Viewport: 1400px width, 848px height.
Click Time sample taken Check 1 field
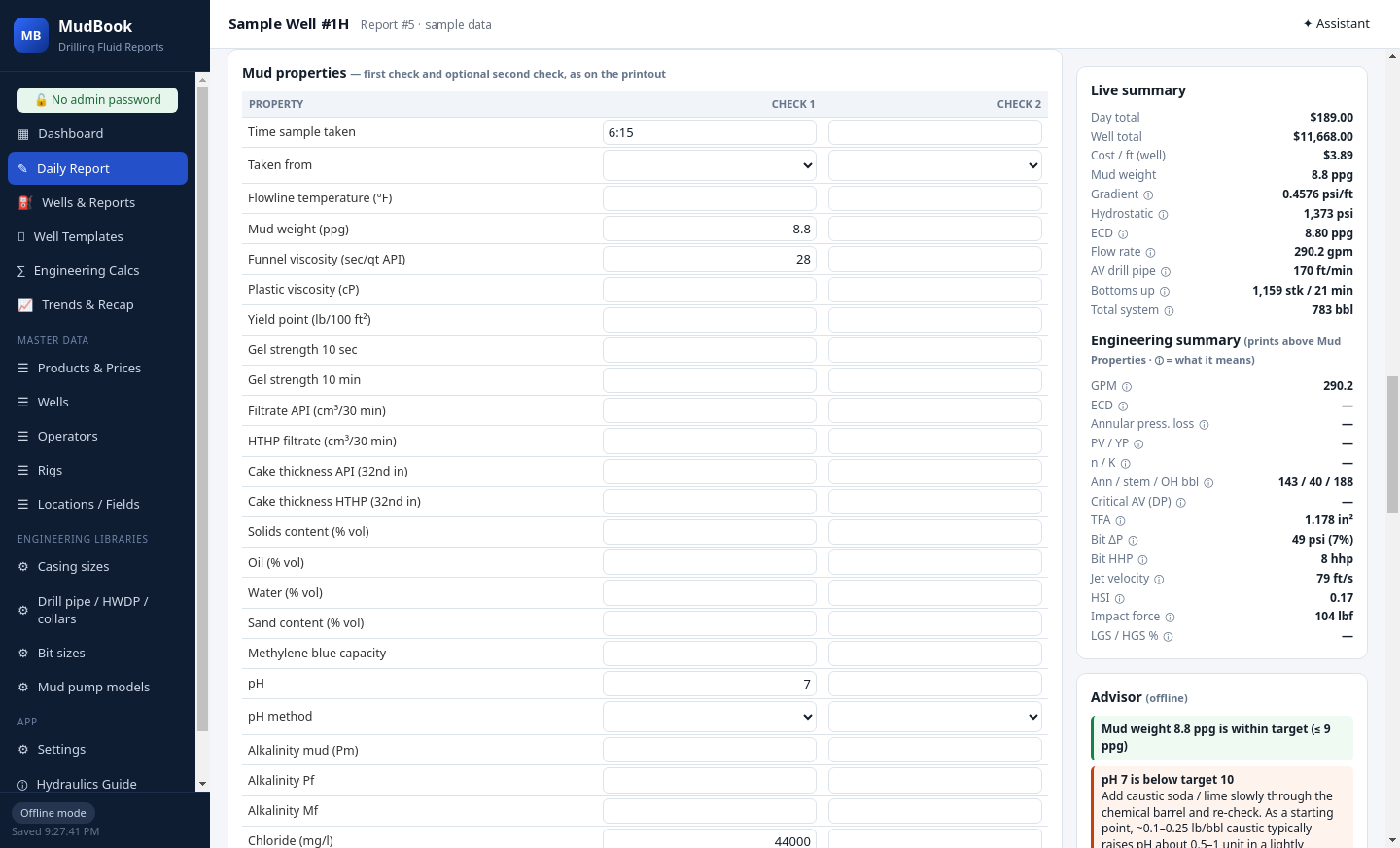pyautogui.click(x=710, y=133)
